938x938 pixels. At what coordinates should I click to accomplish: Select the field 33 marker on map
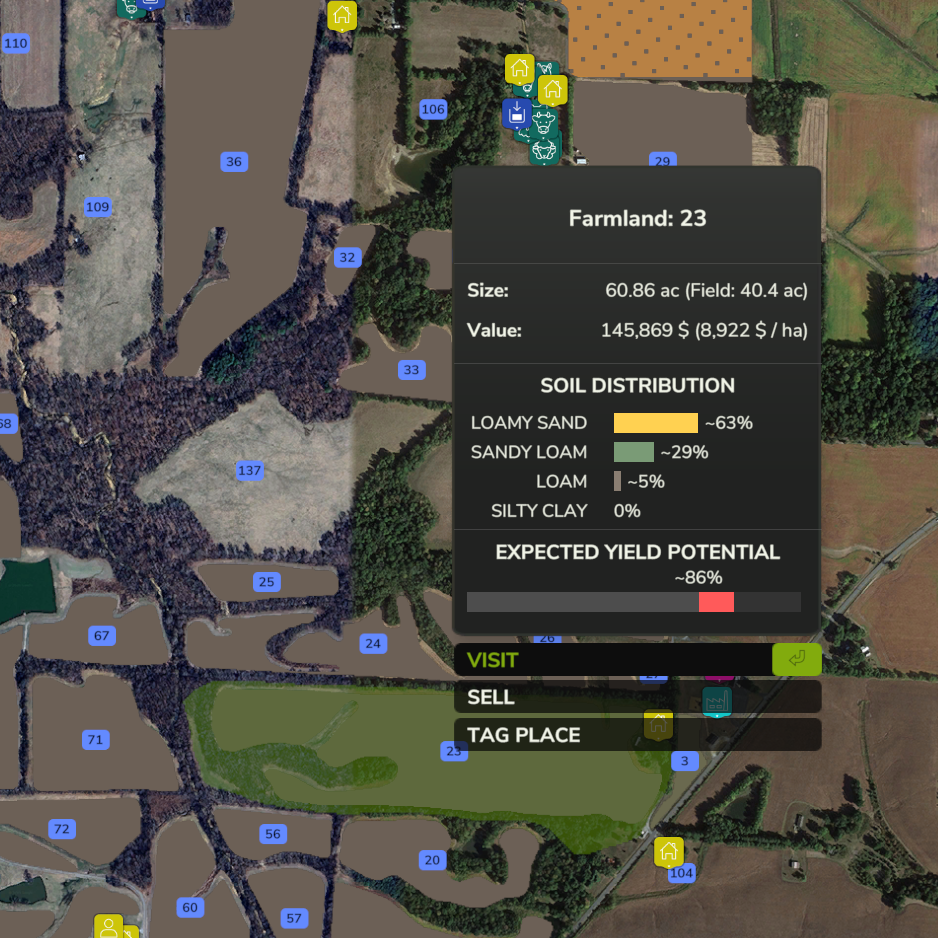(x=411, y=370)
